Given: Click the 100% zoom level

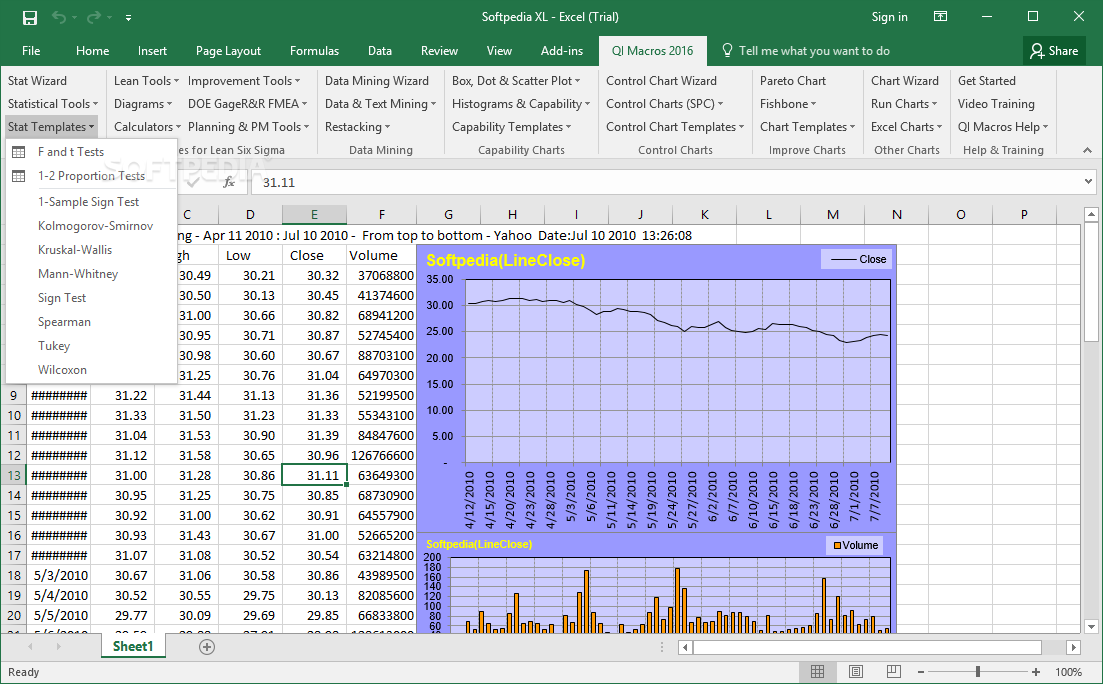Looking at the screenshot, I should pyautogui.click(x=1069, y=672).
